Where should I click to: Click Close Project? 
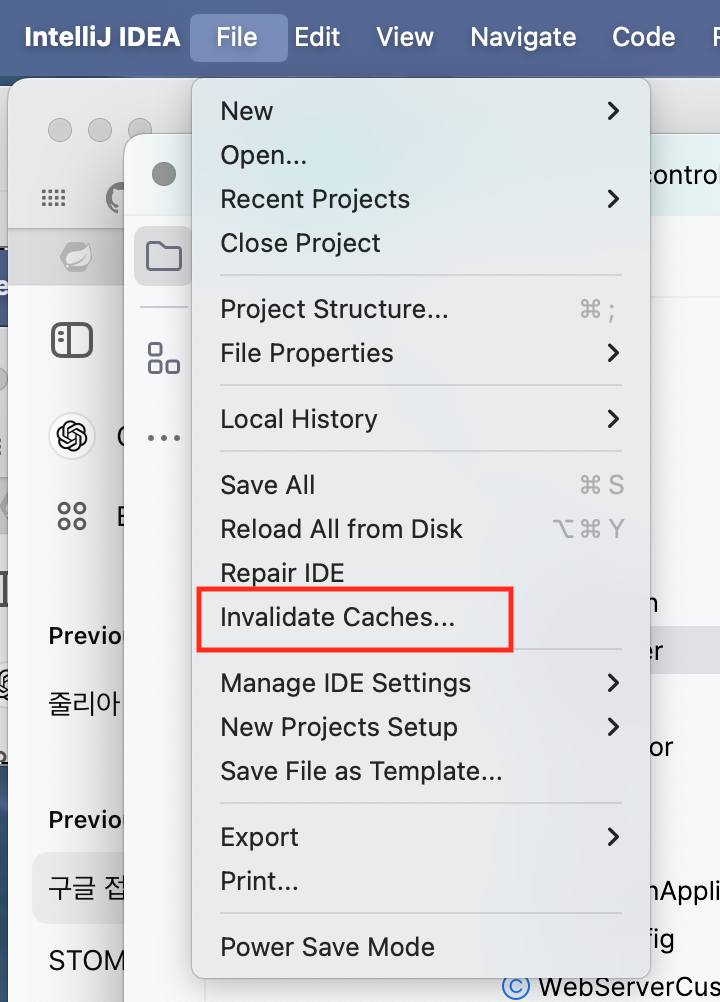(x=300, y=243)
